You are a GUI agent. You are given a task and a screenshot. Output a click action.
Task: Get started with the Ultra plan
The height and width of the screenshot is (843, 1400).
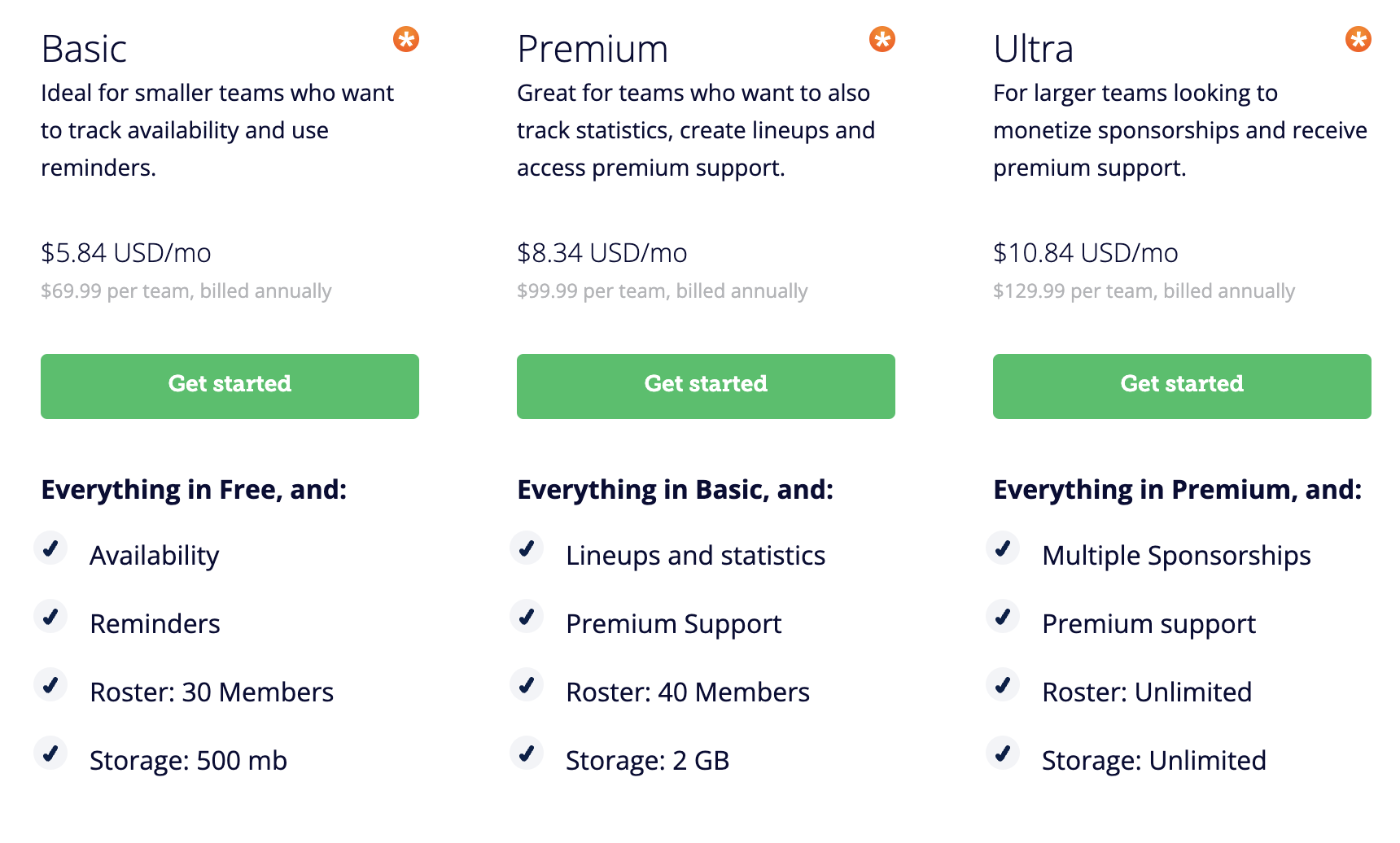tap(1182, 387)
